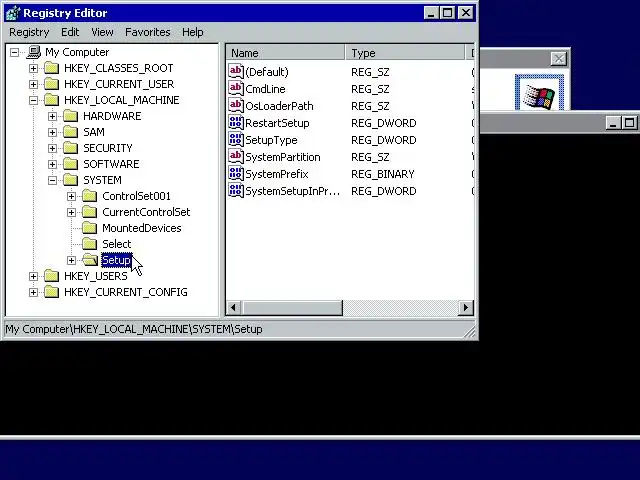This screenshot has height=480, width=640.
Task: Select the HKEY_USERS key label
Action: [96, 276]
